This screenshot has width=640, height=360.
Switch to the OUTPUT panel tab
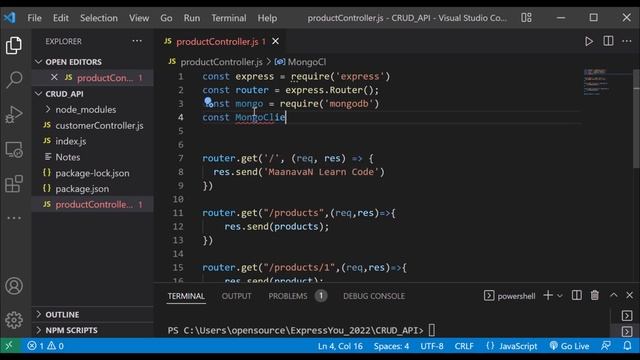(x=236, y=296)
